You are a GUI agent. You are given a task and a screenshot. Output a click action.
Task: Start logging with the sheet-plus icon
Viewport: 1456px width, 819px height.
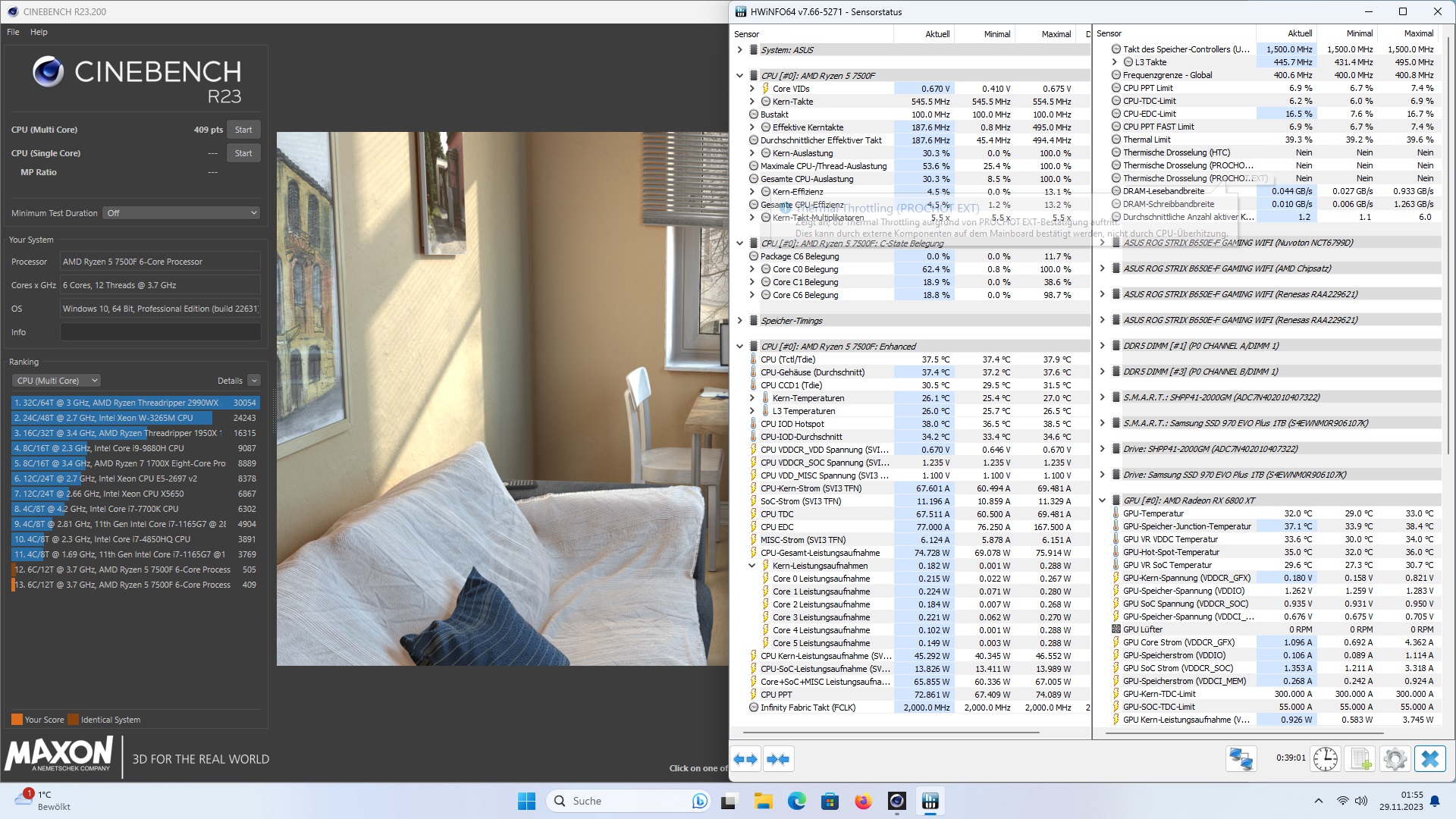pos(1360,759)
